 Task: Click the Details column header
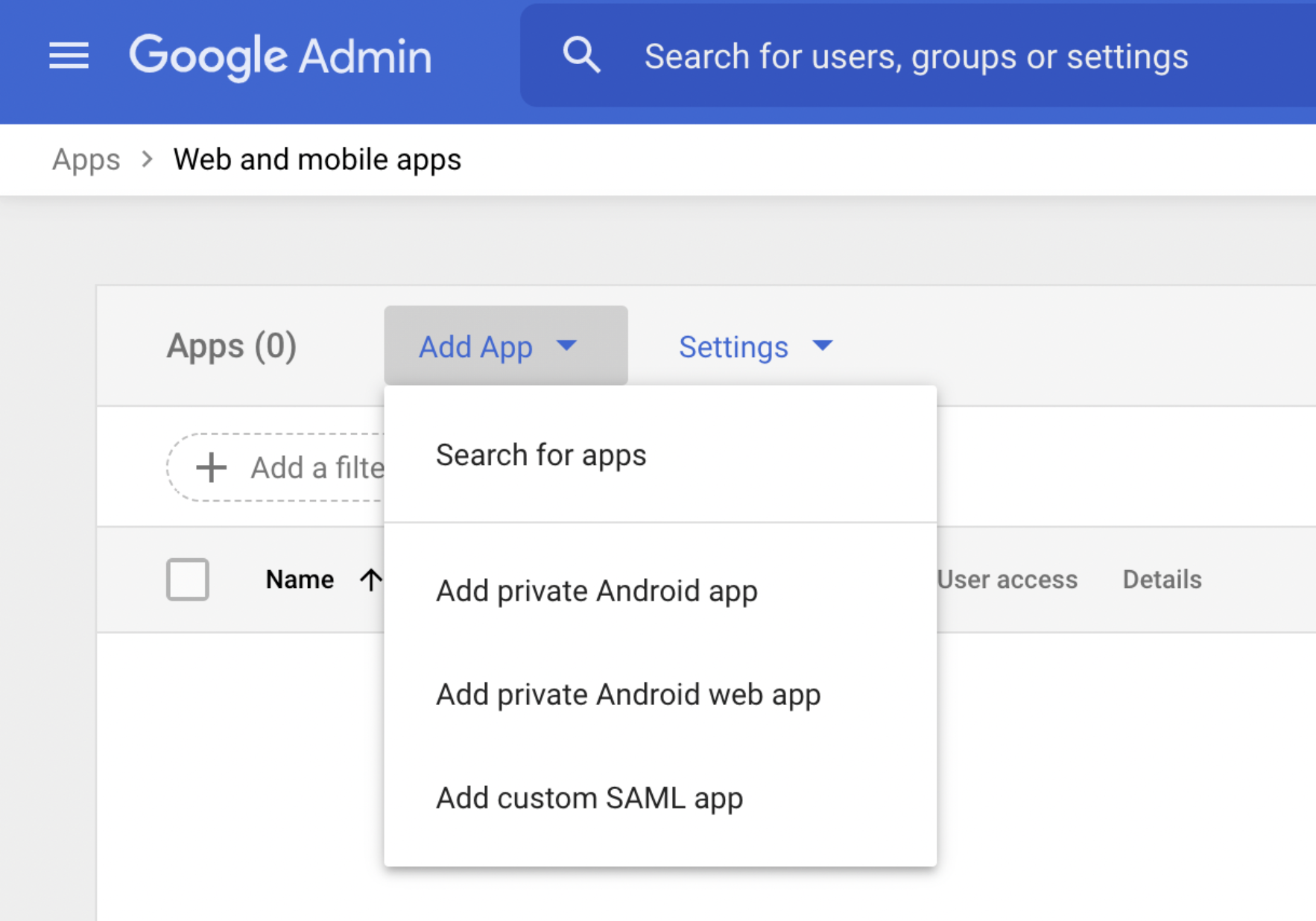pyautogui.click(x=1162, y=580)
